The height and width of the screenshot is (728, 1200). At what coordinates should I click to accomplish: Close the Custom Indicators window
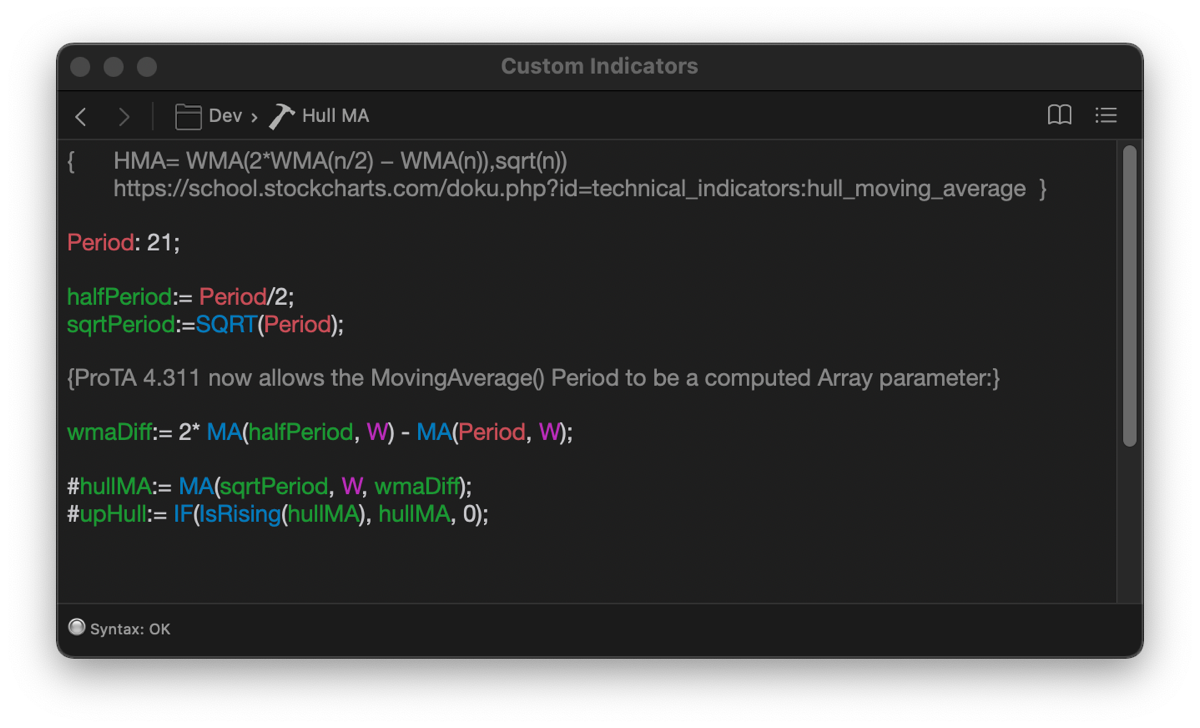click(x=81, y=67)
